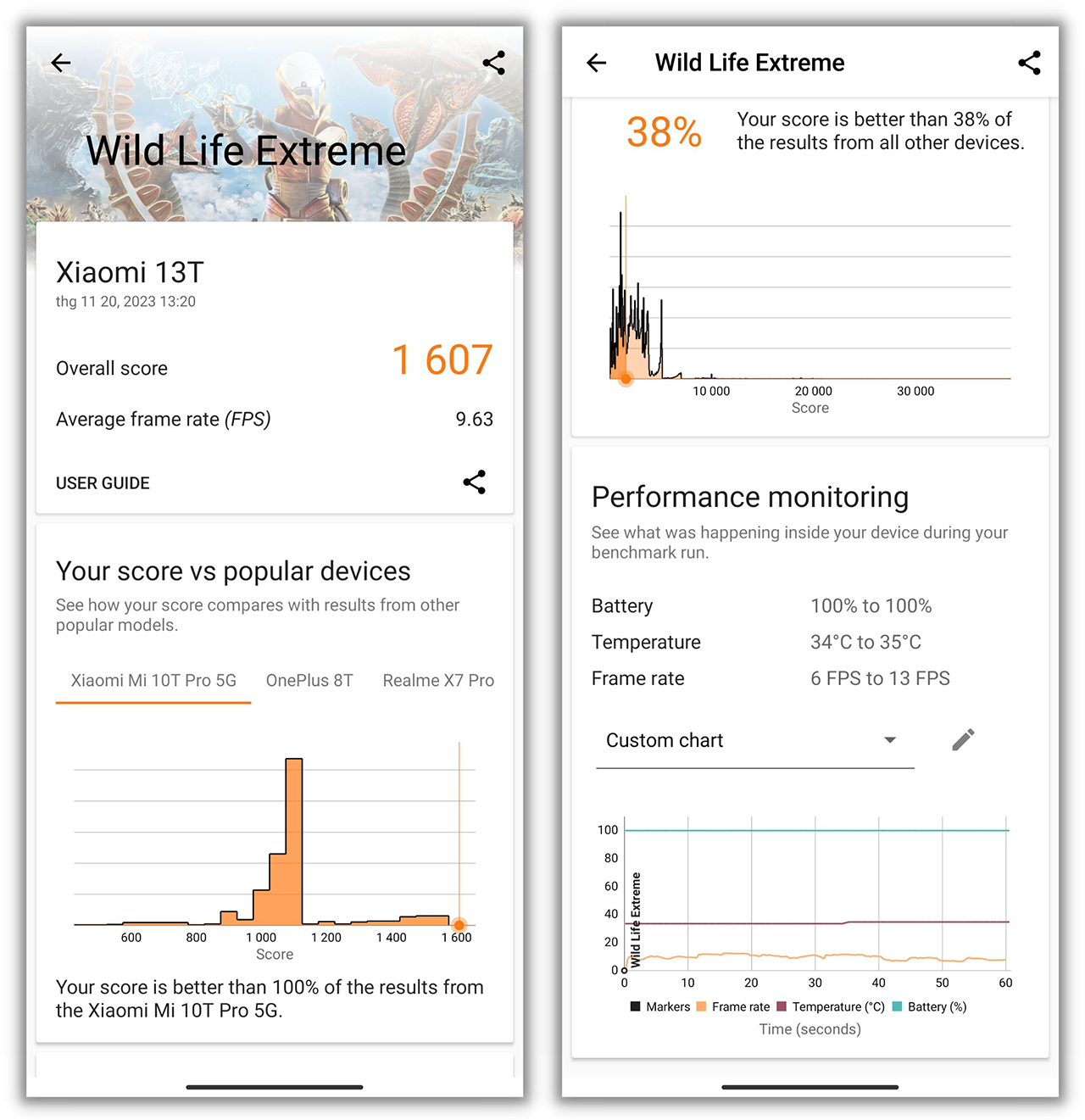Viewport: 1085px width, 1120px height.
Task: Click the text saying score is better than 100%
Action: pos(270,999)
